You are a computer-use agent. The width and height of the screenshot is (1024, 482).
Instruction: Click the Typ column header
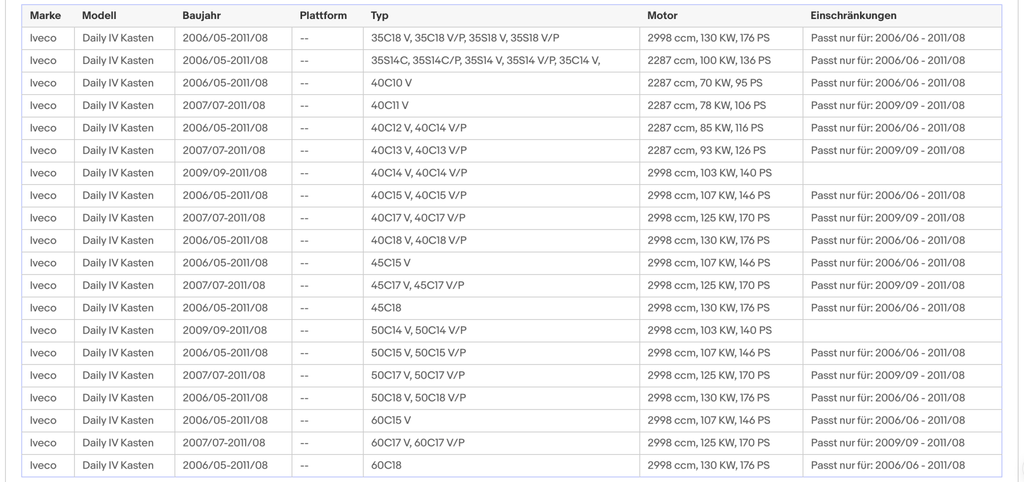pos(501,16)
